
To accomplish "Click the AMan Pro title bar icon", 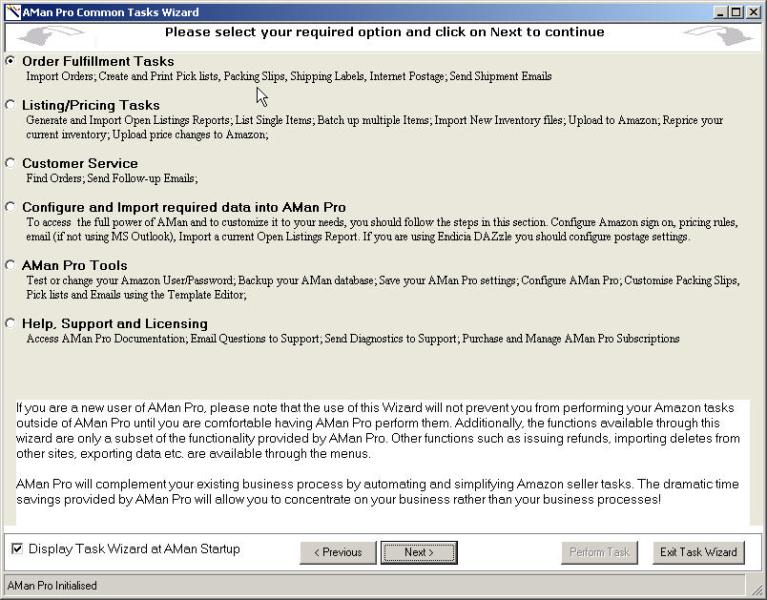I will 12,12.
